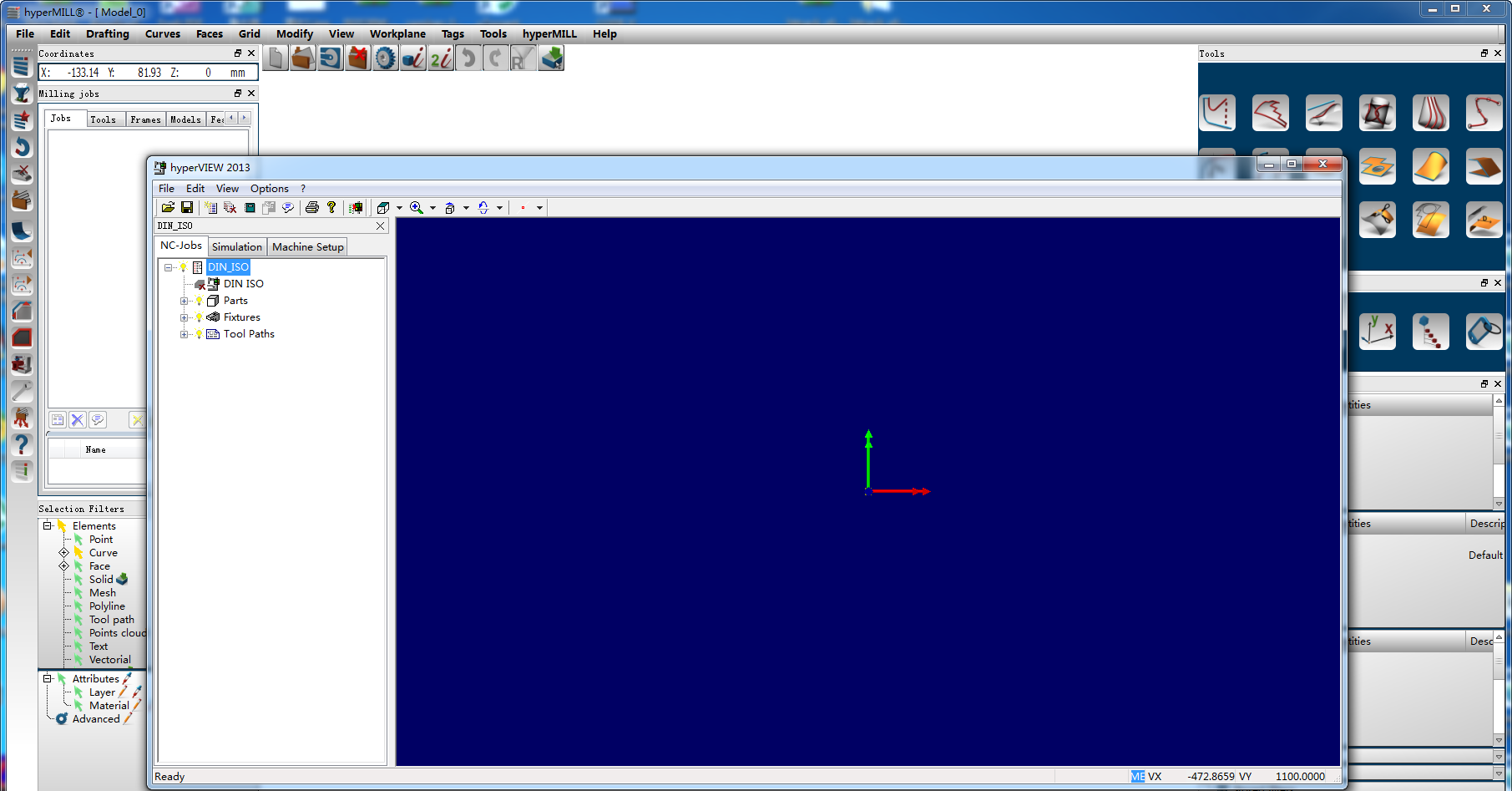Click the delete list icon with red X

pyautogui.click(x=230, y=207)
